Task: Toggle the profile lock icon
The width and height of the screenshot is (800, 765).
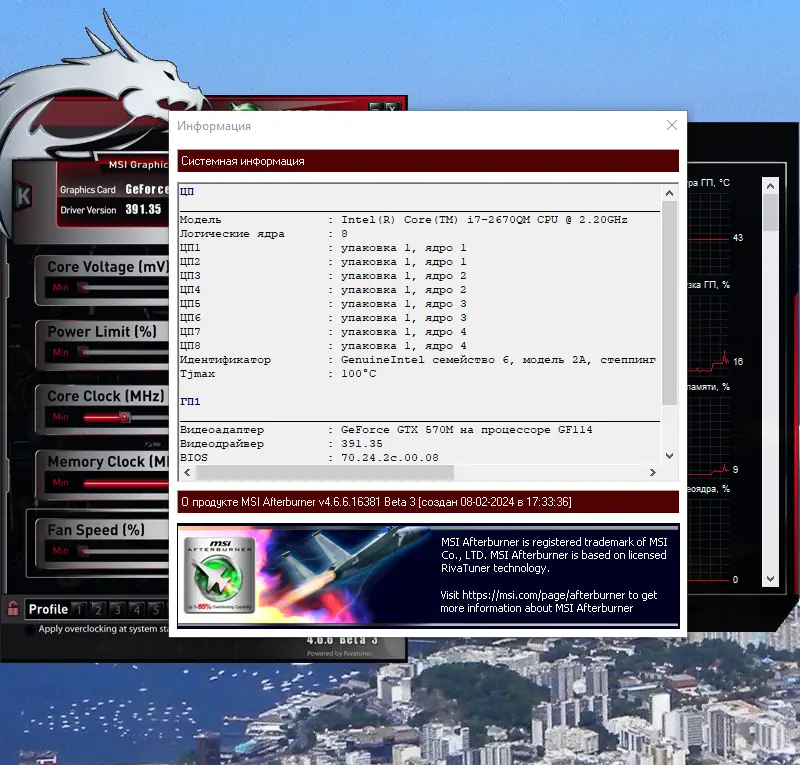Action: [13, 608]
